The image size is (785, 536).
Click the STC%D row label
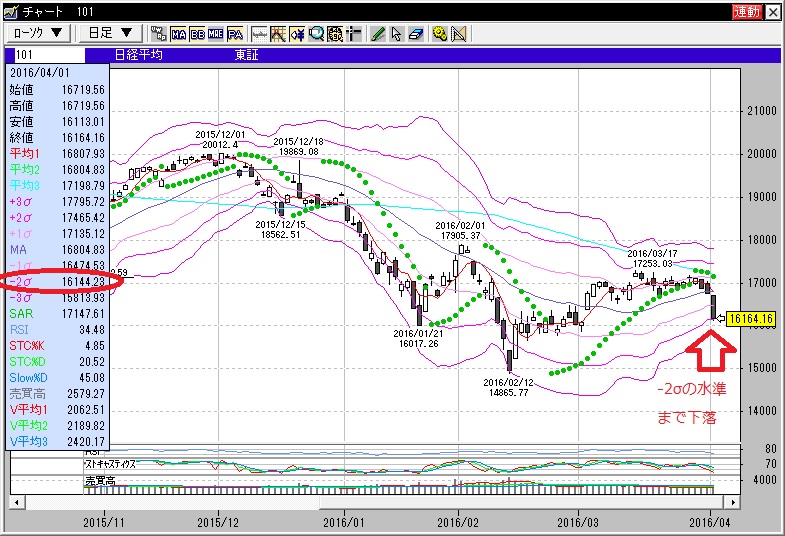(x=28, y=362)
